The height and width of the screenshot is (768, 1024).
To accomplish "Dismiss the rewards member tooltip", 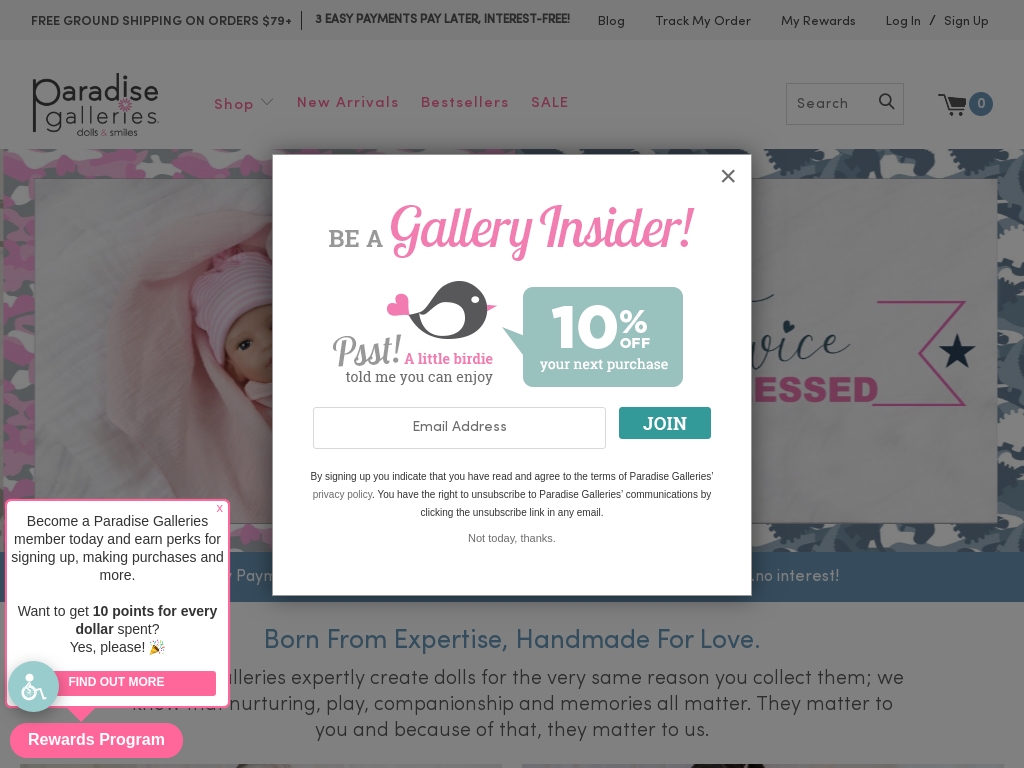I will click(x=219, y=508).
